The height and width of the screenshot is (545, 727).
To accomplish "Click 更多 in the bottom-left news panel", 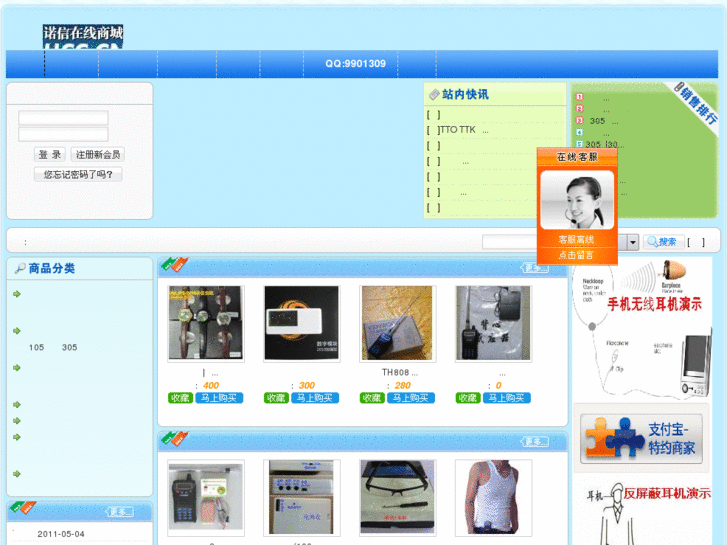I will tap(120, 512).
